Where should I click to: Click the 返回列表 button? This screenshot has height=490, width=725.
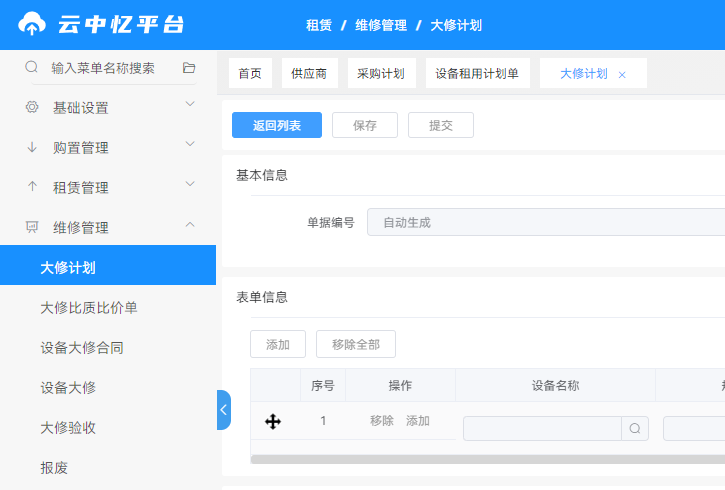(x=276, y=125)
